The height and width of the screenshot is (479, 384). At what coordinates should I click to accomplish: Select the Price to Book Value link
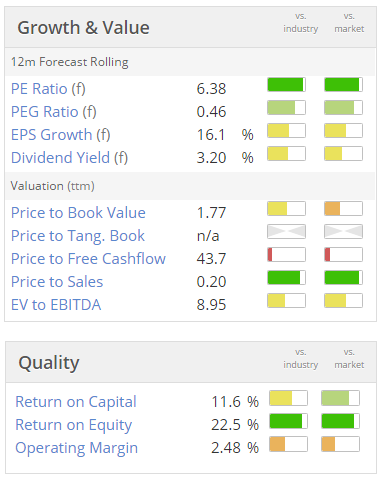click(x=78, y=213)
